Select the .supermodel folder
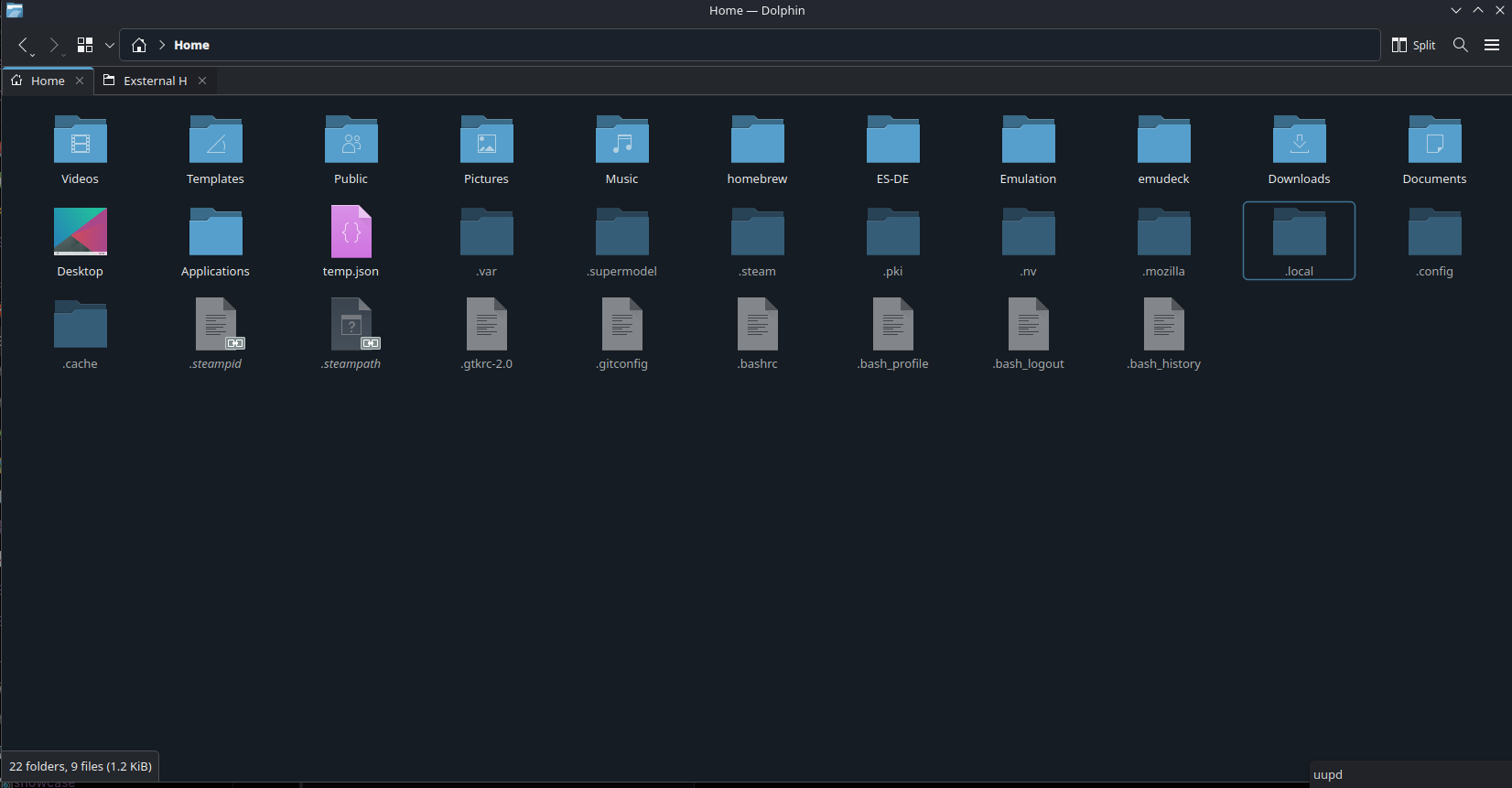Screen dimensions: 1512x788 (622, 243)
